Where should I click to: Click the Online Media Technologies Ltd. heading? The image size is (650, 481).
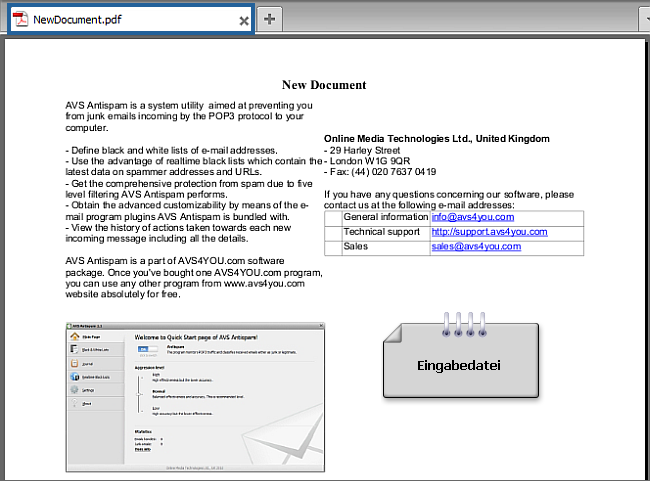tap(437, 138)
